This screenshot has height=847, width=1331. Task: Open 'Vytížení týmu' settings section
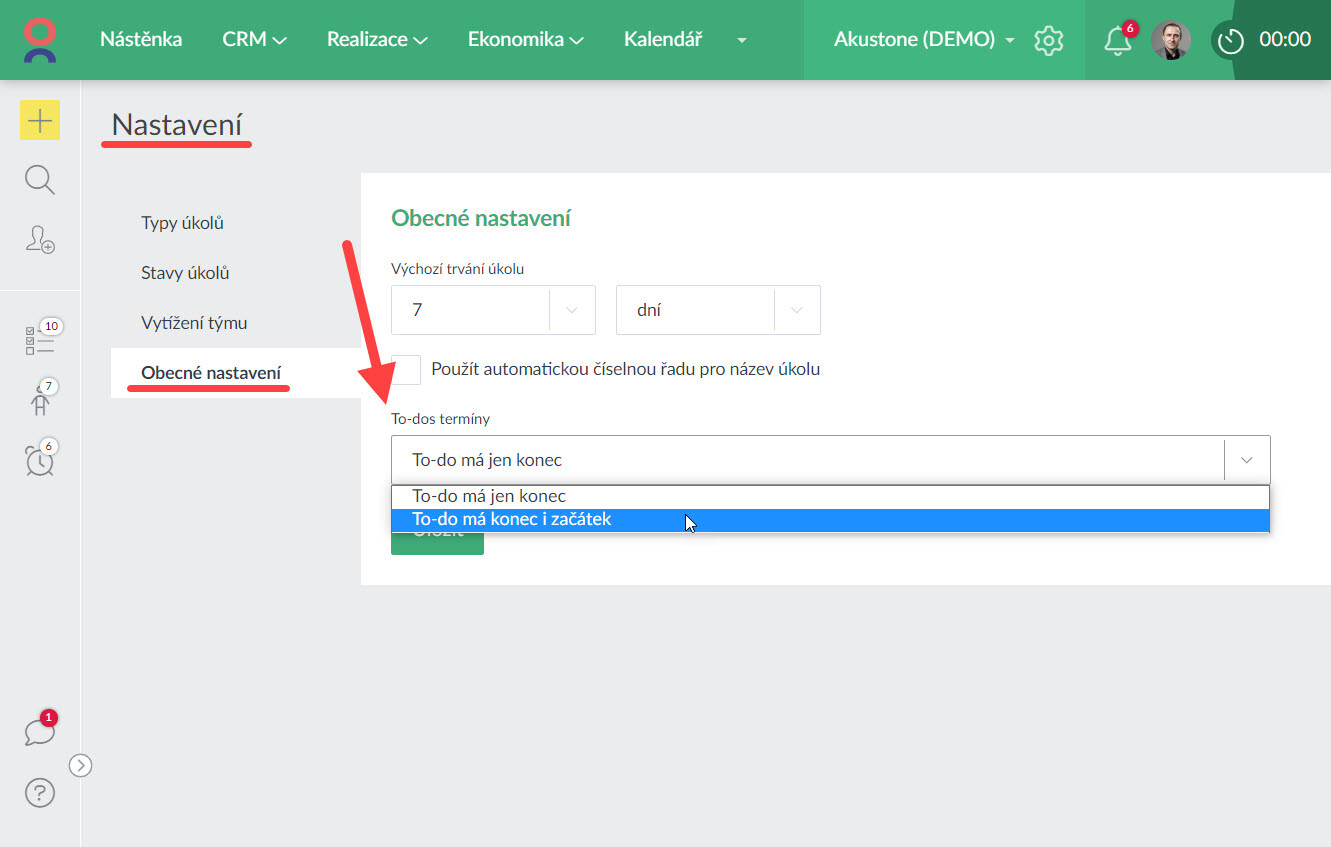point(194,323)
